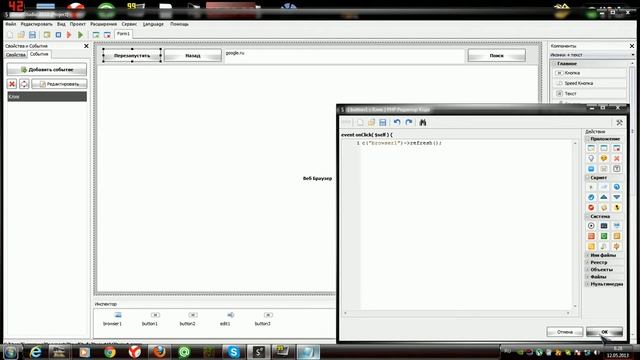The width and height of the screenshot is (640, 360).
Task: Click the green square action icon under Система
Action: pyautogui.click(x=604, y=236)
